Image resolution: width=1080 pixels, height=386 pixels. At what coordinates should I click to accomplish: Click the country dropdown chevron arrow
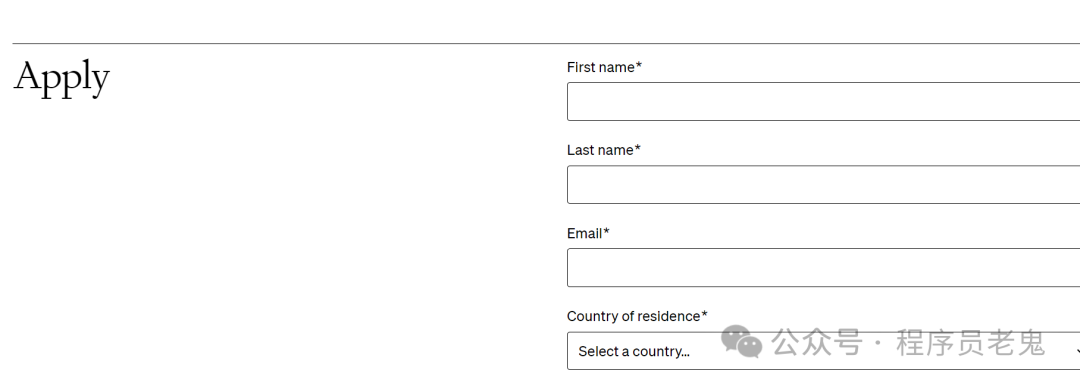point(1077,352)
